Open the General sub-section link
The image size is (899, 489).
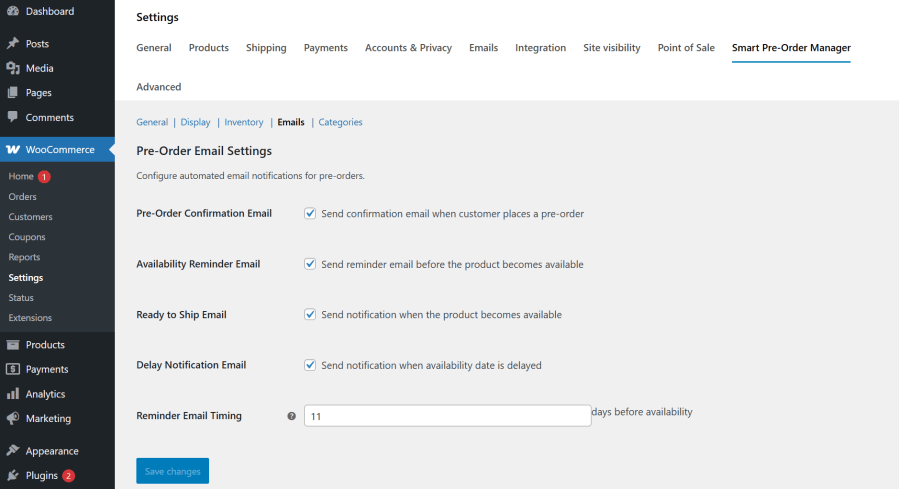click(152, 122)
